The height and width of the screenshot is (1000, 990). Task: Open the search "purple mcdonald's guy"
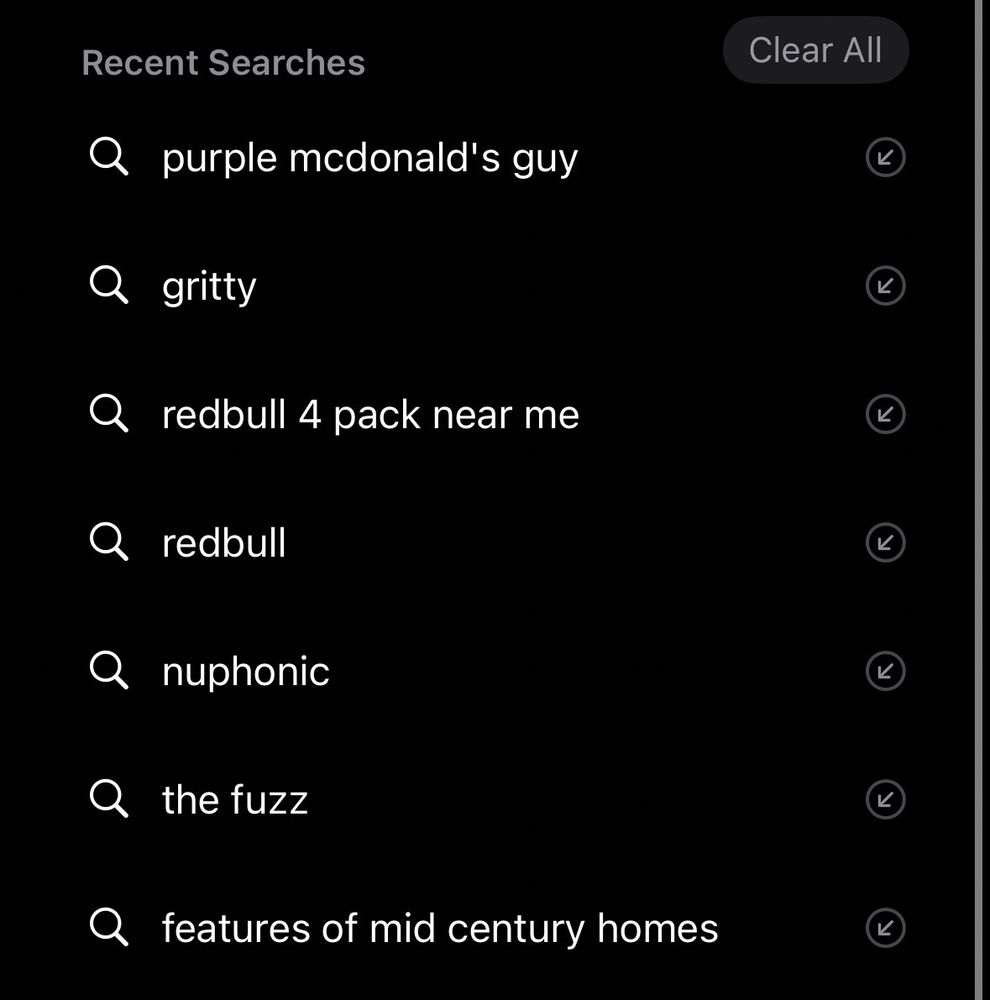coord(369,157)
